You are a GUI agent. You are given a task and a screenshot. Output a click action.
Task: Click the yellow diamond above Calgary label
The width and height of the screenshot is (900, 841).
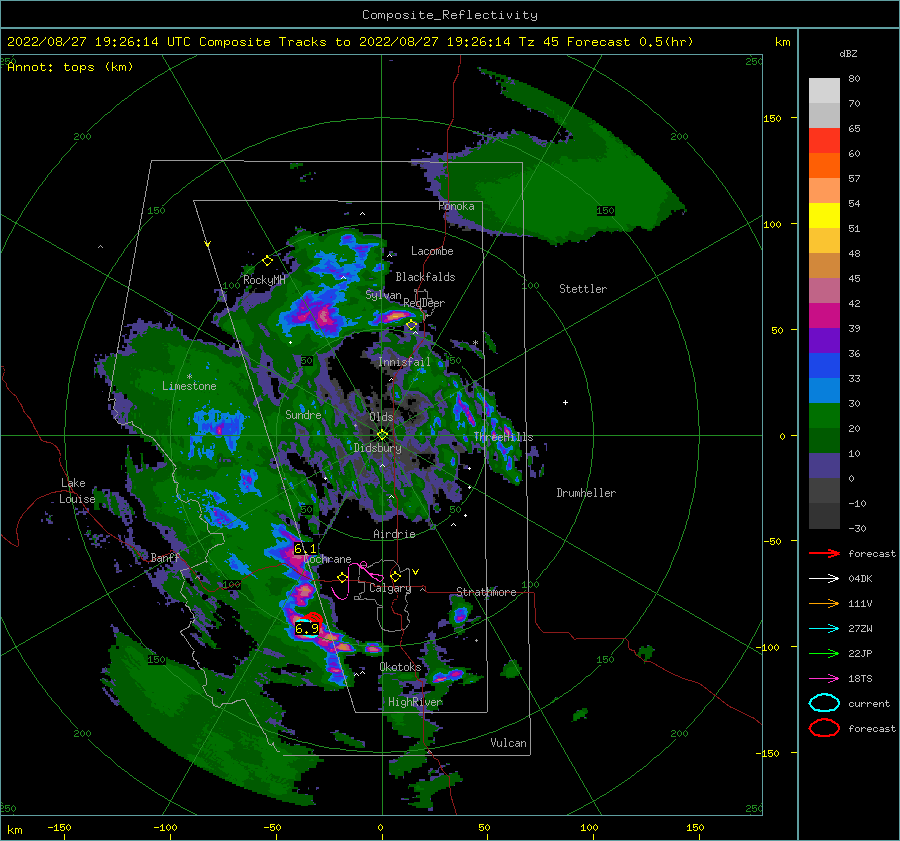395,576
